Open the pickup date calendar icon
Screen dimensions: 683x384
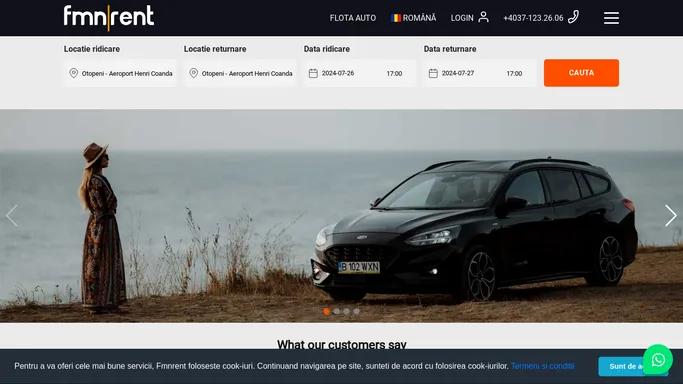point(313,73)
